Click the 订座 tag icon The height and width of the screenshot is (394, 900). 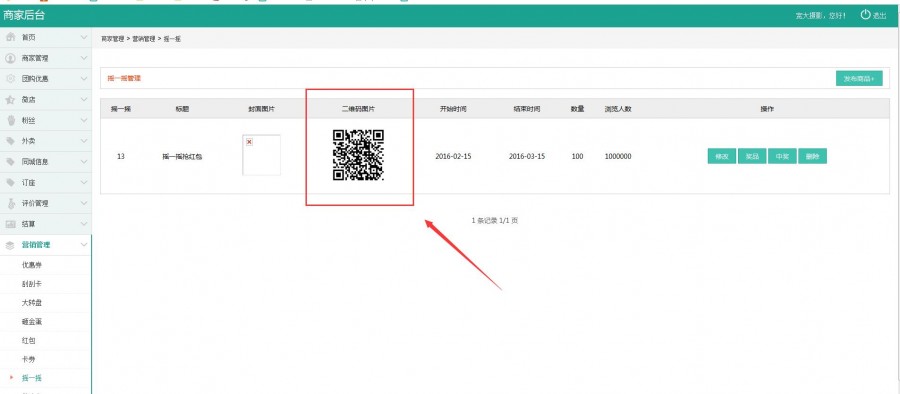(x=10, y=182)
